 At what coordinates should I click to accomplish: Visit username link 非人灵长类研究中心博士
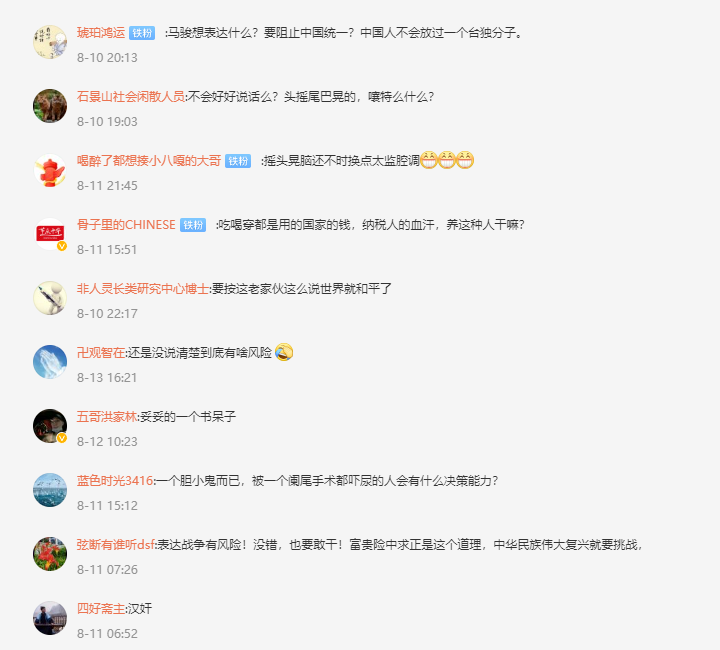click(x=143, y=289)
